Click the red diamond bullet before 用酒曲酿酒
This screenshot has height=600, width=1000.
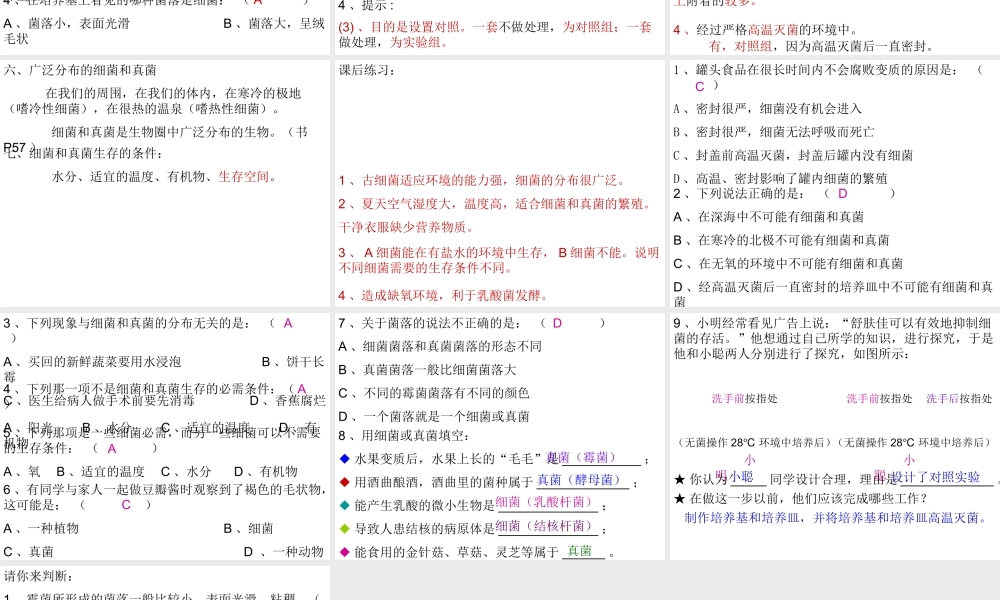344,482
